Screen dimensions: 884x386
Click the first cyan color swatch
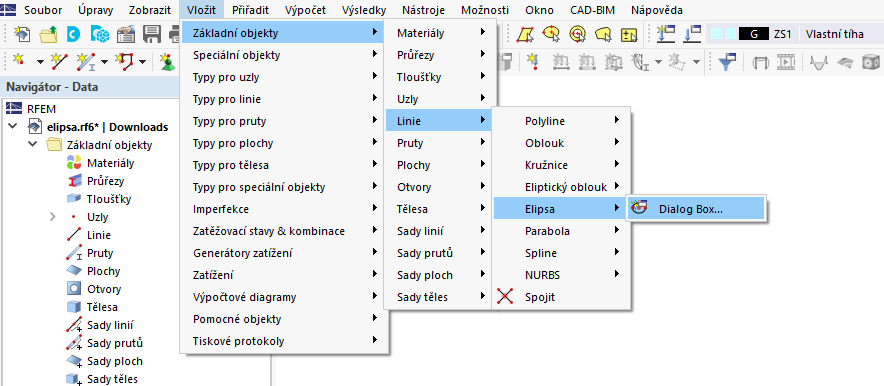coord(717,34)
